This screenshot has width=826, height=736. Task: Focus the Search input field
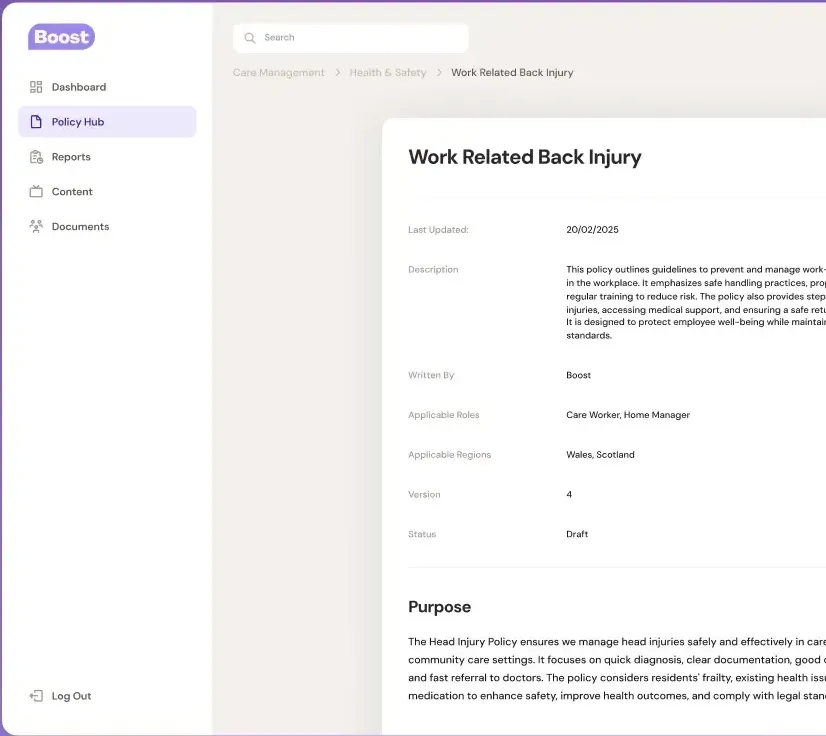[x=360, y=38]
